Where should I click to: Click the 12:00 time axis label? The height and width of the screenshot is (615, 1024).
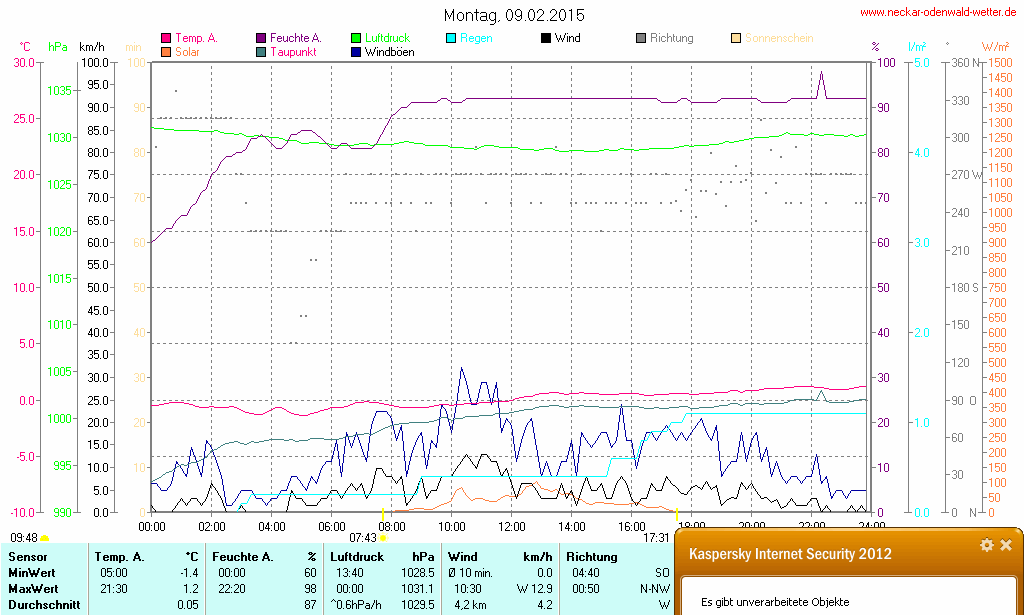[x=511, y=525]
